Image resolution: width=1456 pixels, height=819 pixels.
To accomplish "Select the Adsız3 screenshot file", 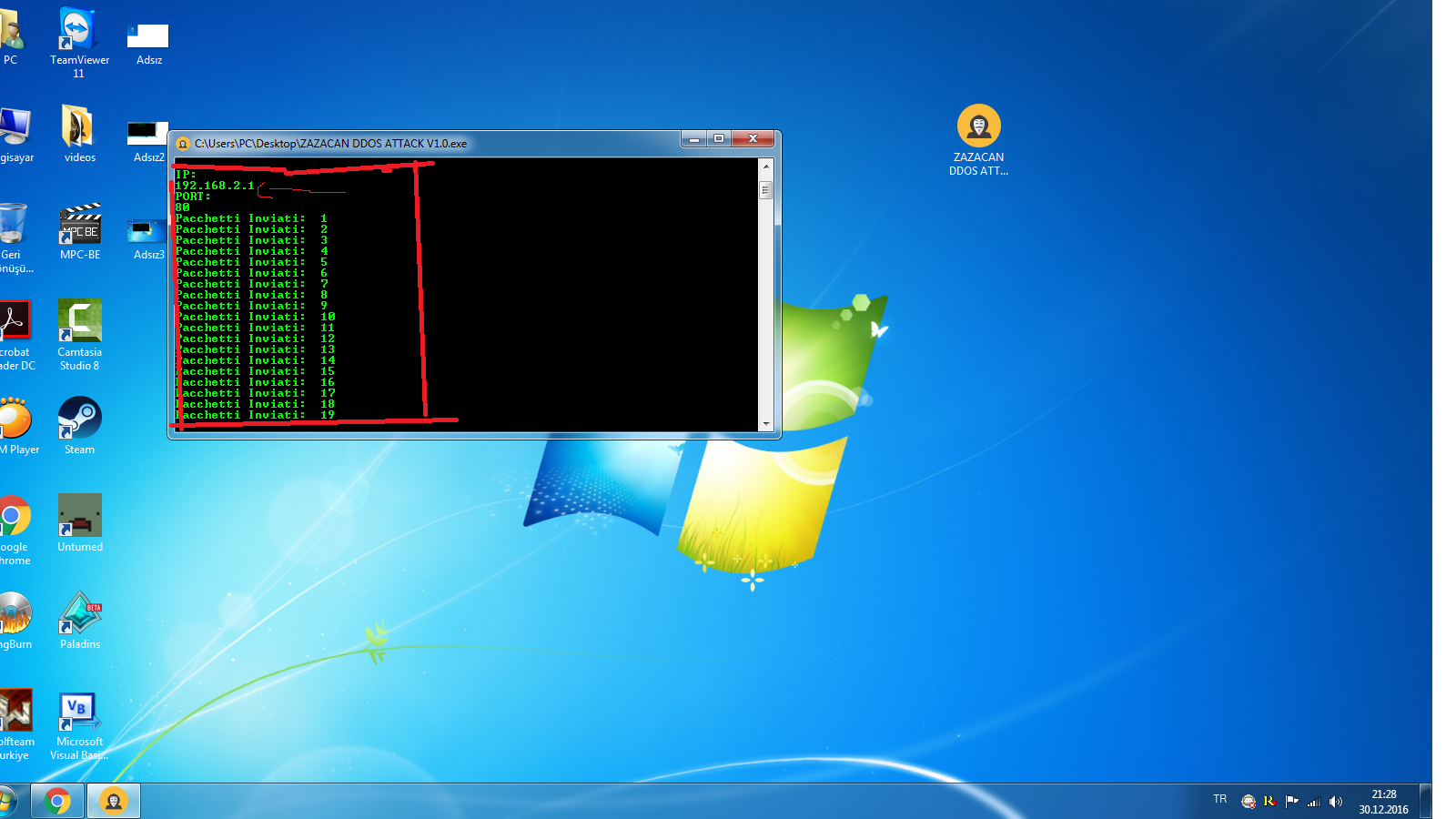I will [x=148, y=238].
